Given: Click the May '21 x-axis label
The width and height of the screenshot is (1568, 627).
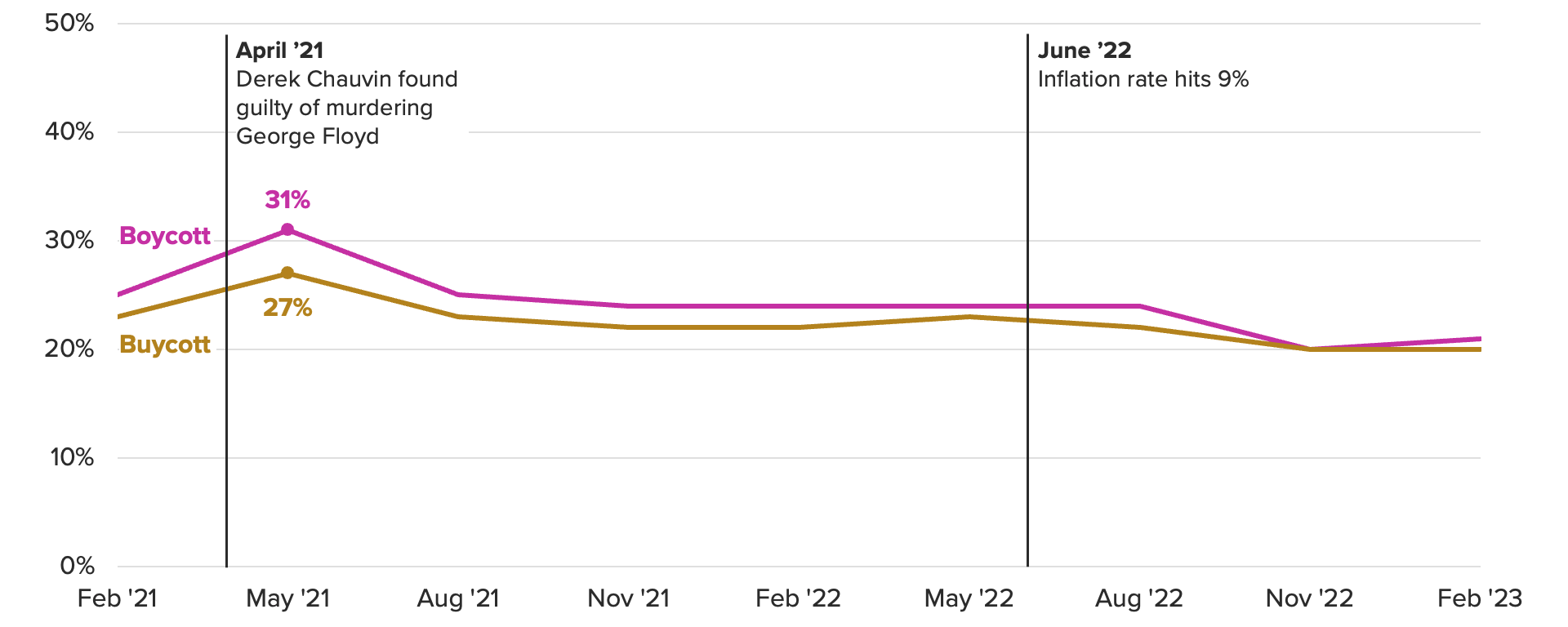Looking at the screenshot, I should pyautogui.click(x=288, y=598).
